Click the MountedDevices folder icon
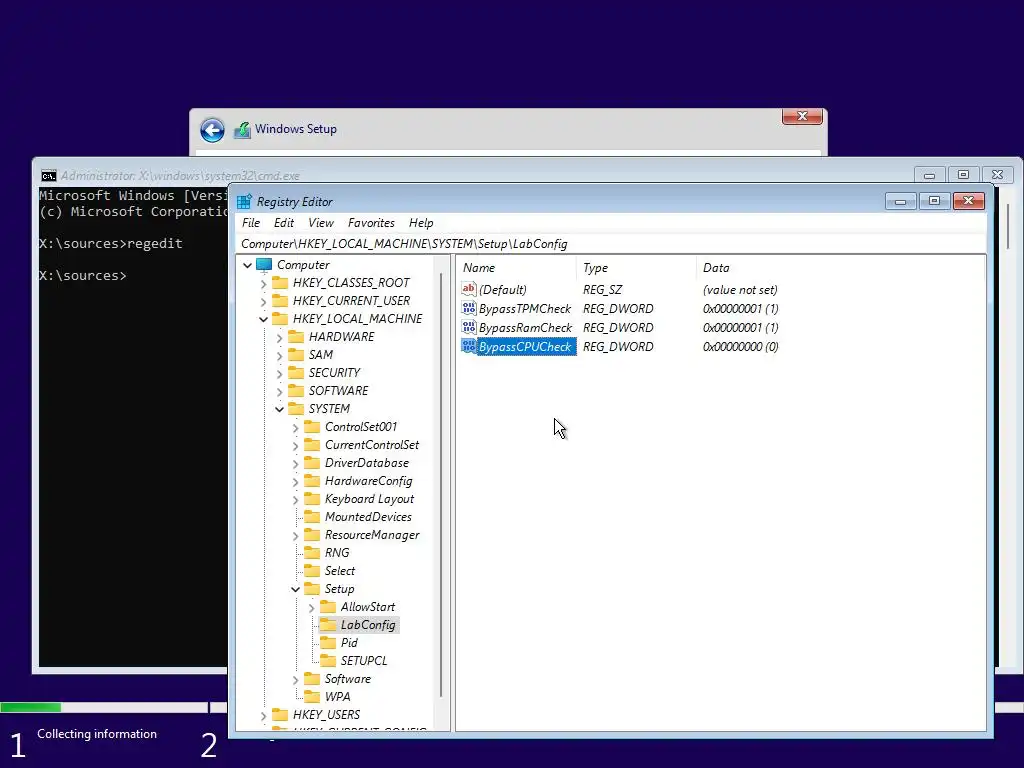 pos(313,517)
